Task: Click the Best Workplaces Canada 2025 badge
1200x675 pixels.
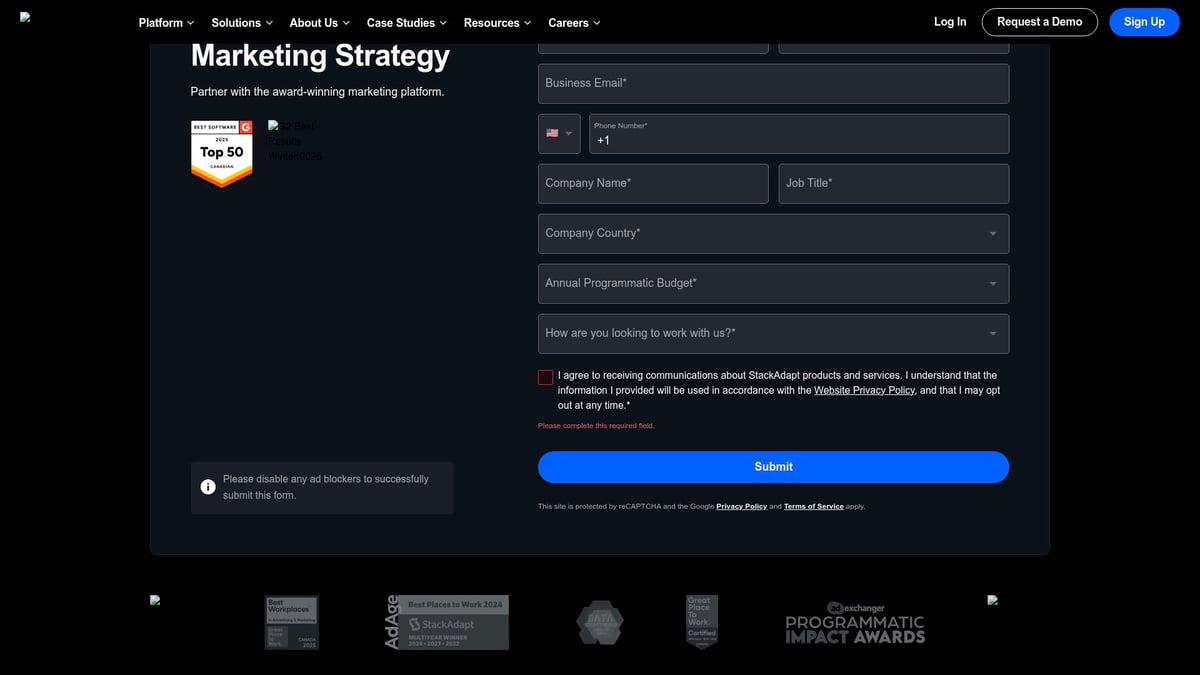Action: [291, 622]
